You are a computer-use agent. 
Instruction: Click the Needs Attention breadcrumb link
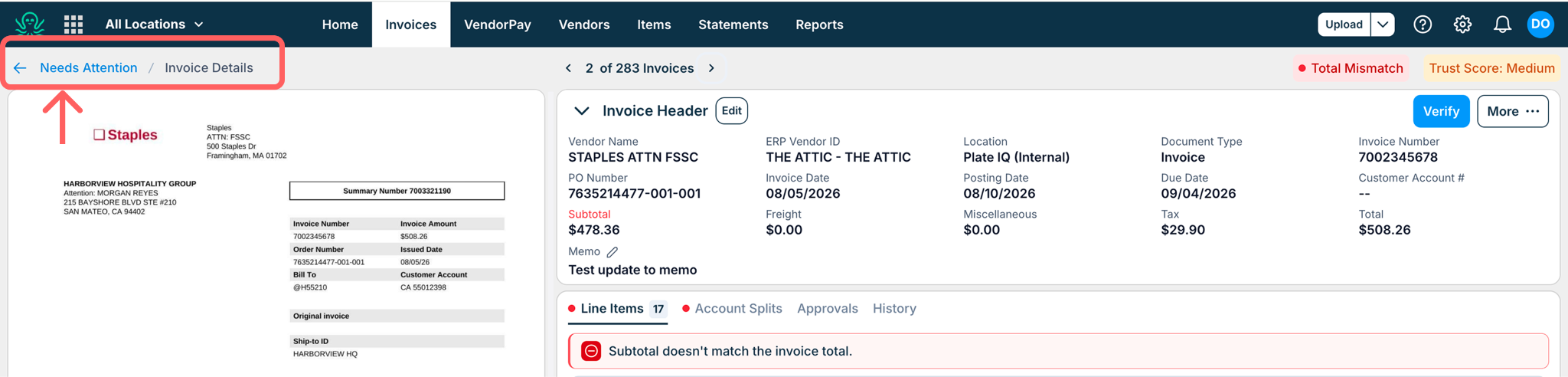(x=89, y=68)
